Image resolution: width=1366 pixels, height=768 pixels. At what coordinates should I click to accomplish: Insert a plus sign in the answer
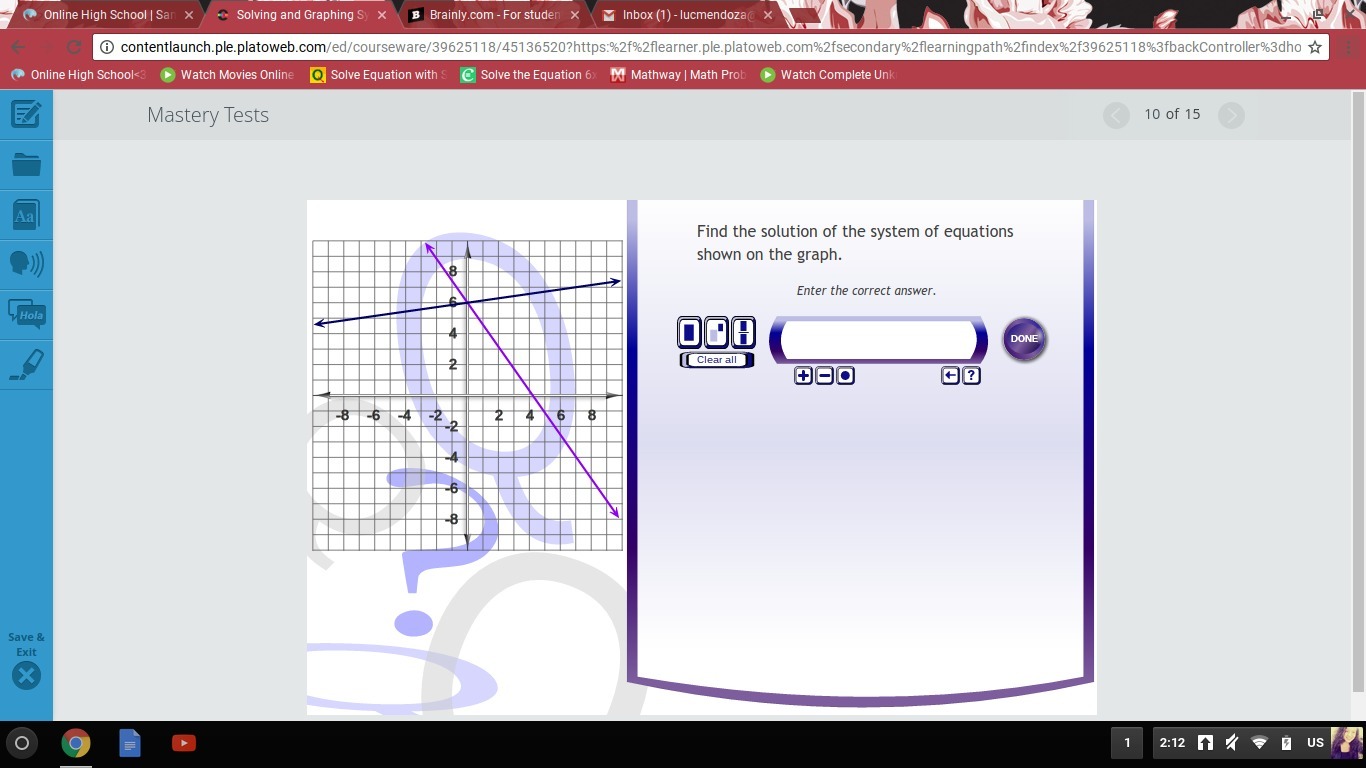coord(803,376)
